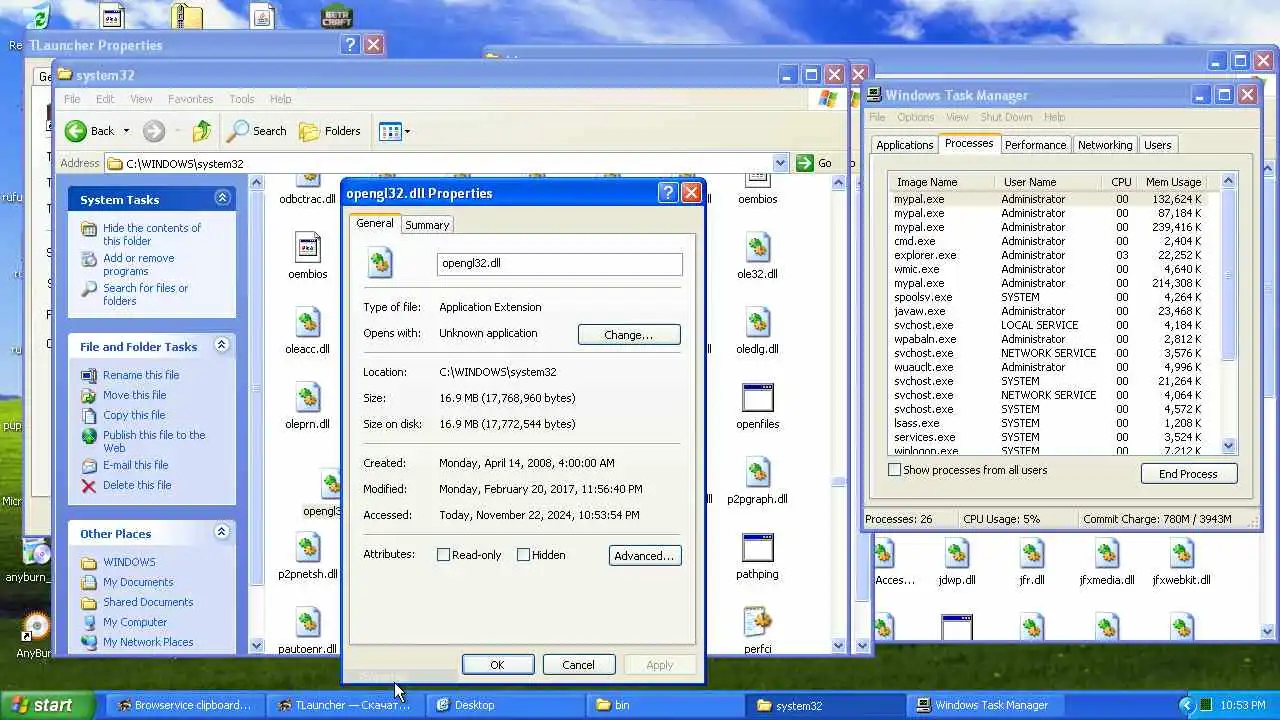The height and width of the screenshot is (720, 1280).
Task: Sort processes by Mem Usage column header
Action: tap(1173, 182)
